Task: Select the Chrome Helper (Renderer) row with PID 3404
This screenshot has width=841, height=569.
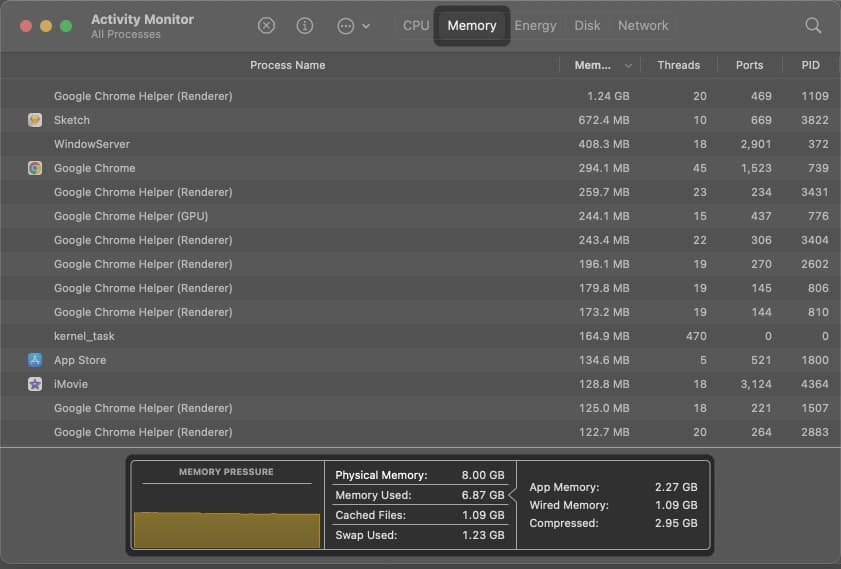Action: (x=420, y=240)
